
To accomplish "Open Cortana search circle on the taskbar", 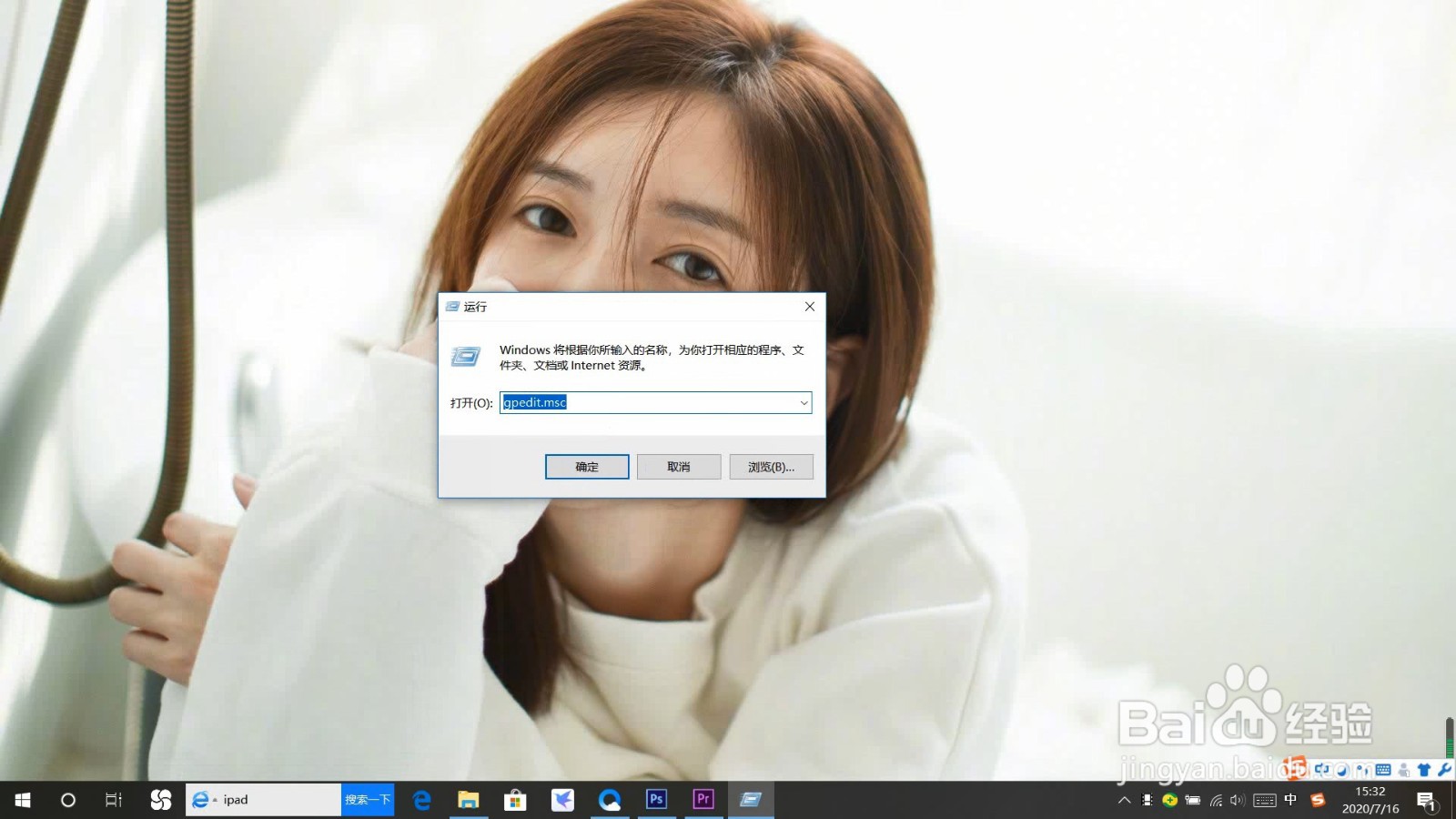I will 67,800.
